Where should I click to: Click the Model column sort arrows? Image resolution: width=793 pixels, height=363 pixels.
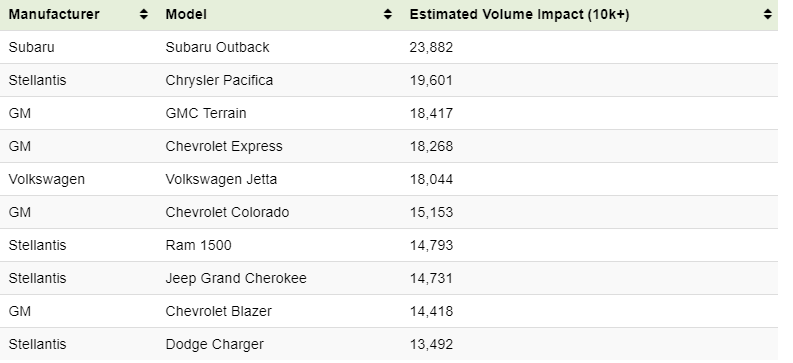(387, 15)
